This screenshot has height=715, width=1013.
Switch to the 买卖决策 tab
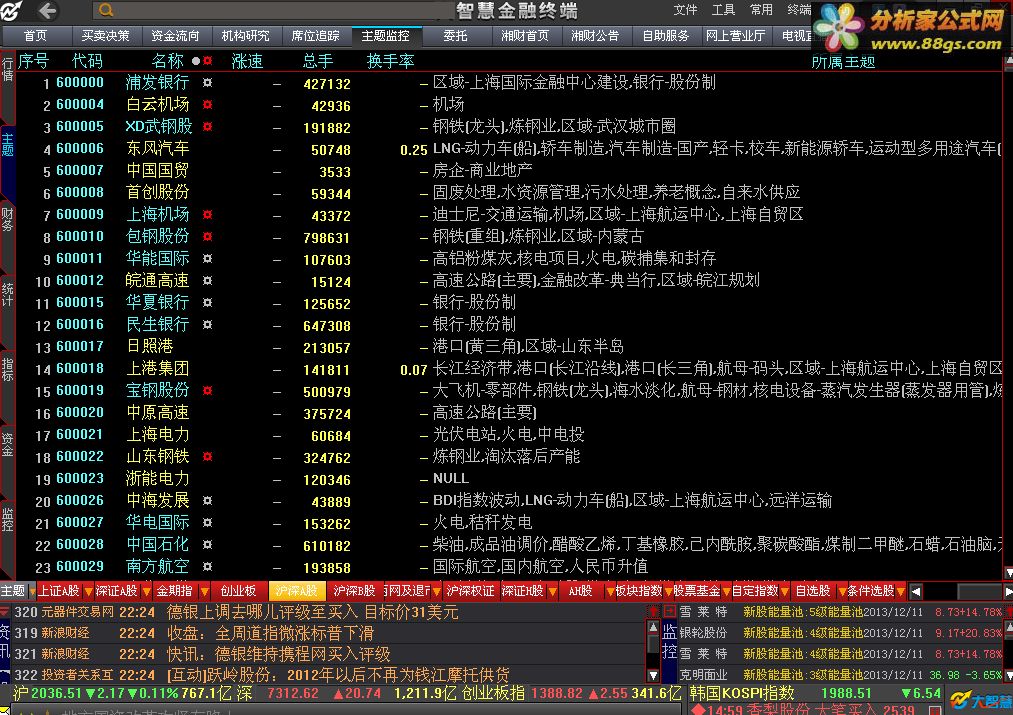(x=105, y=36)
